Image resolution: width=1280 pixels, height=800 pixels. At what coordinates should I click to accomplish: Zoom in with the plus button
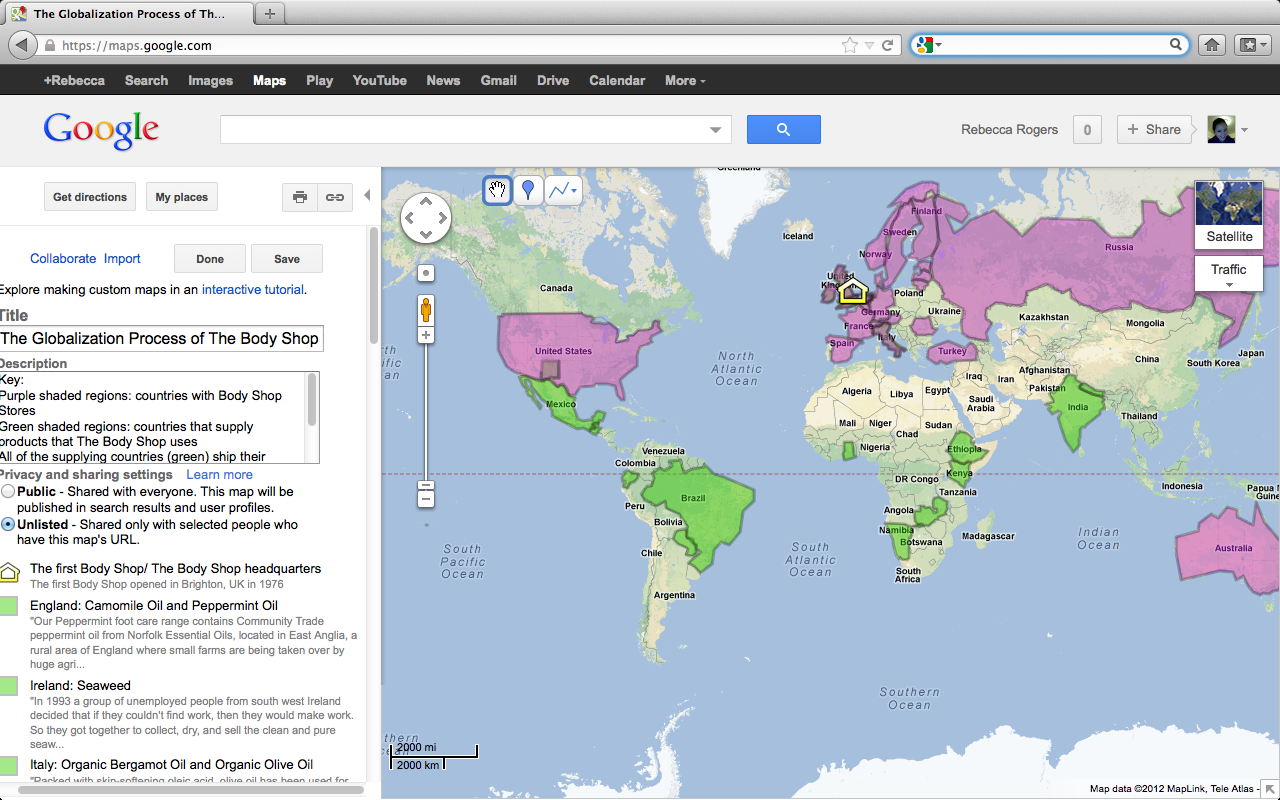(426, 335)
